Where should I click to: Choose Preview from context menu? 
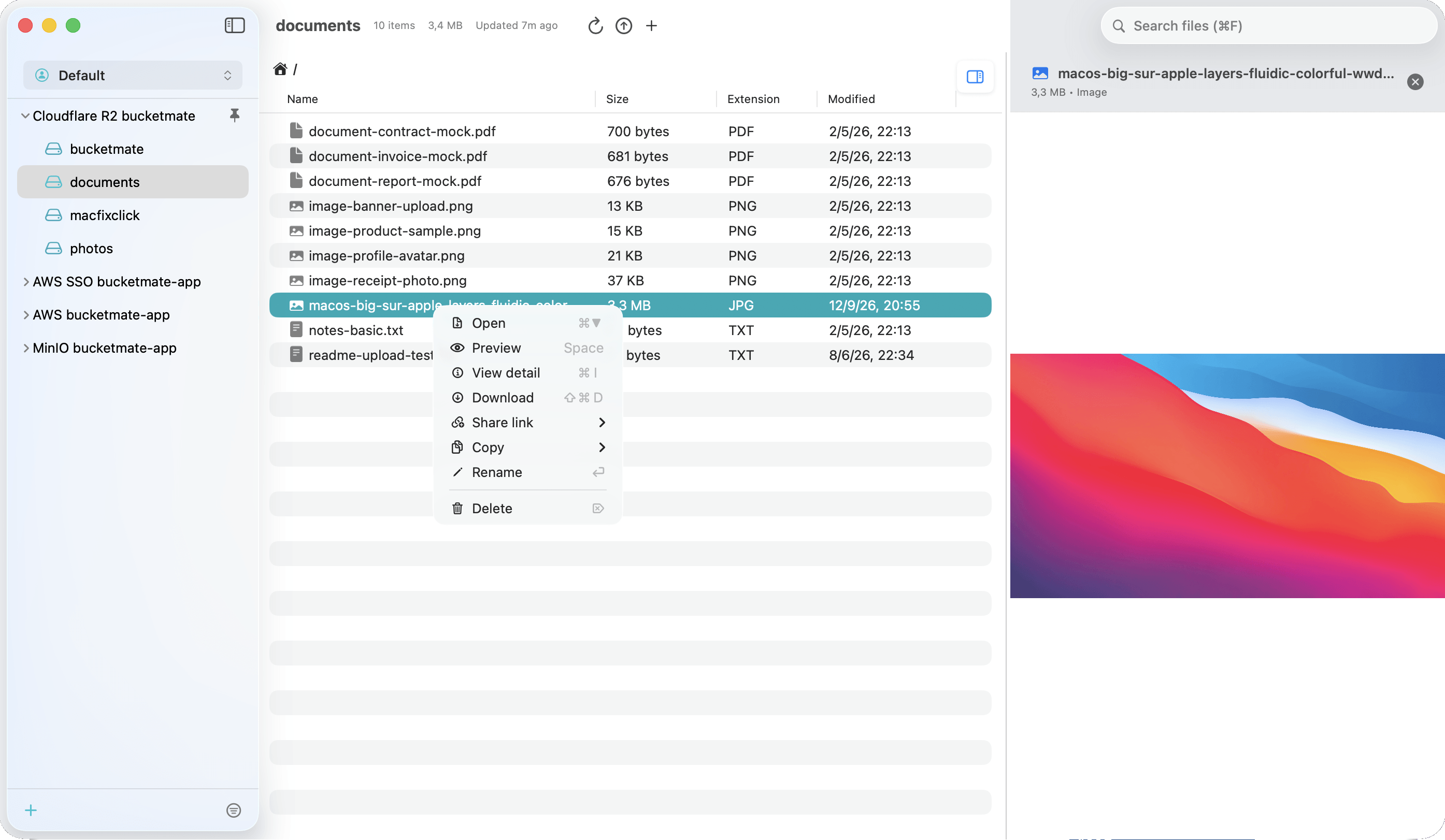(x=528, y=348)
